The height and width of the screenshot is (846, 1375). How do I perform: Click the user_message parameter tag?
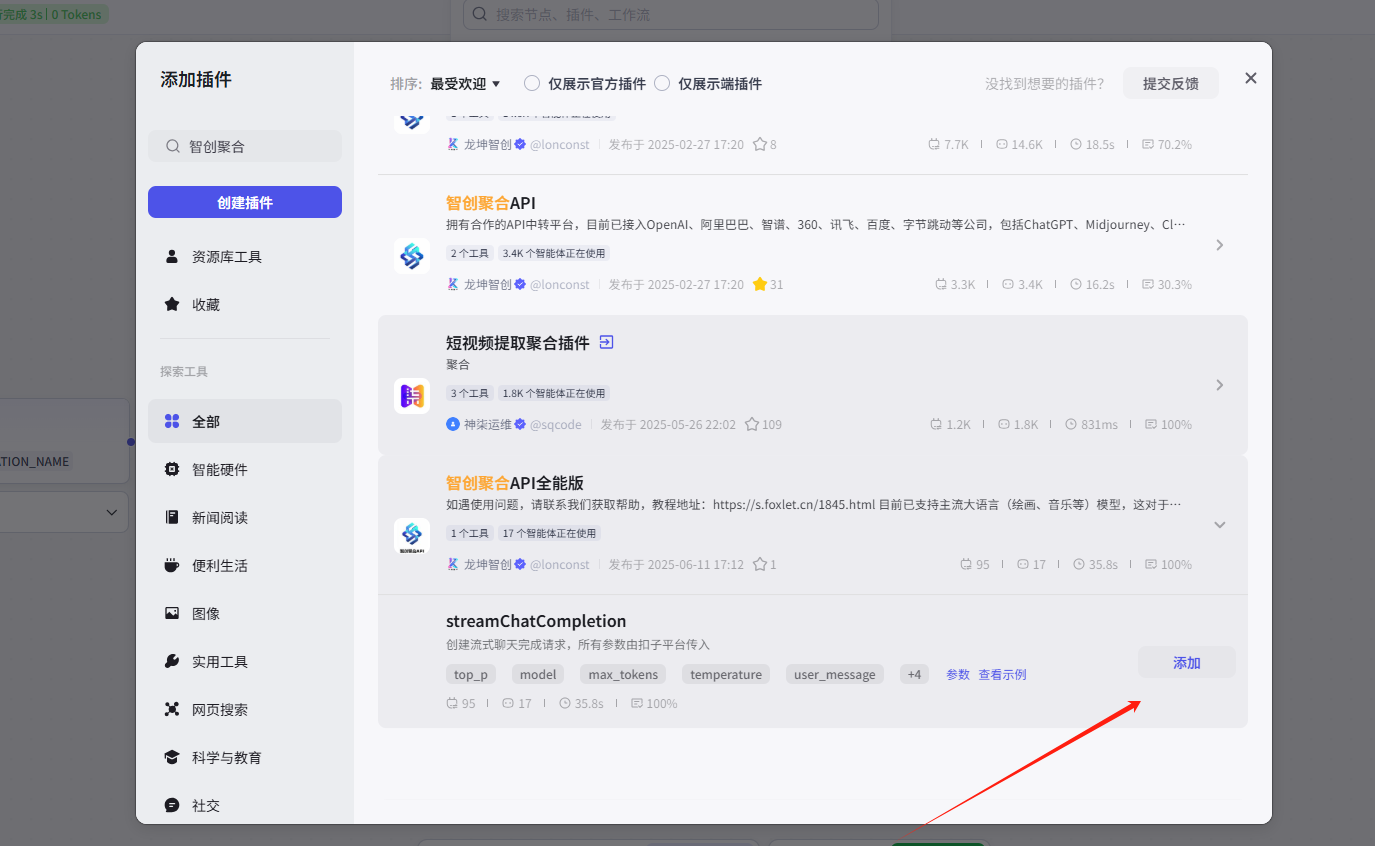pyautogui.click(x=835, y=674)
